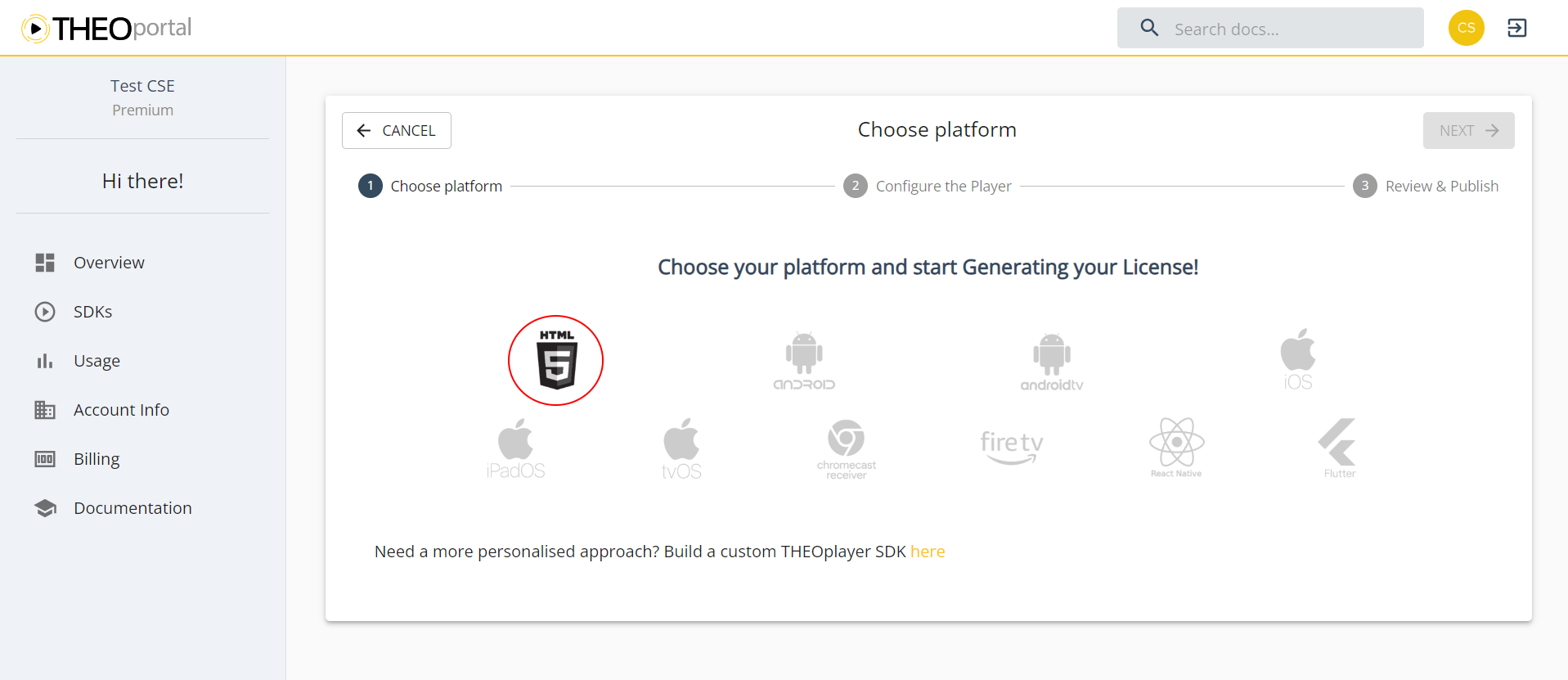Open the custom THEOplayer SDK 'here' link
Viewport: 1568px width, 680px height.
coord(928,551)
